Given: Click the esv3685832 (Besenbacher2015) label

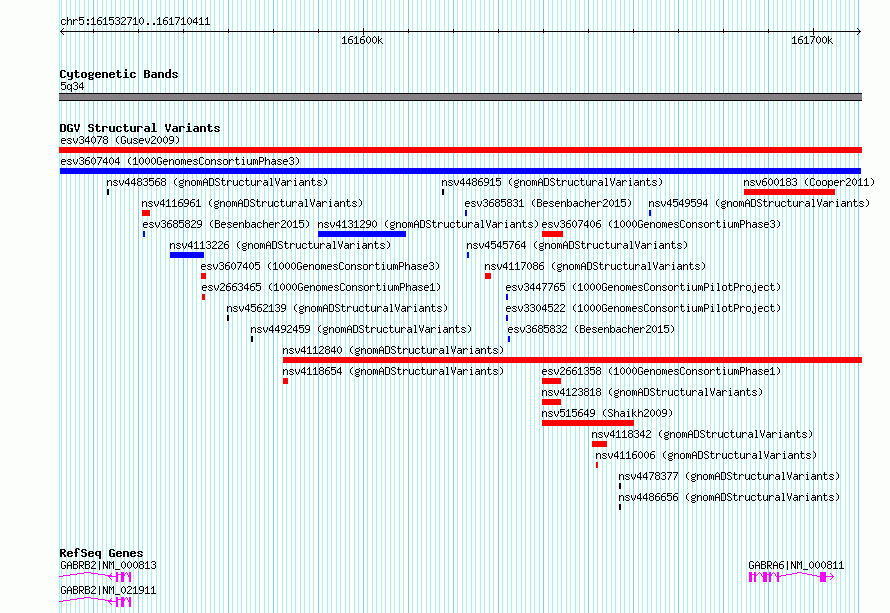Looking at the screenshot, I should [x=591, y=329].
